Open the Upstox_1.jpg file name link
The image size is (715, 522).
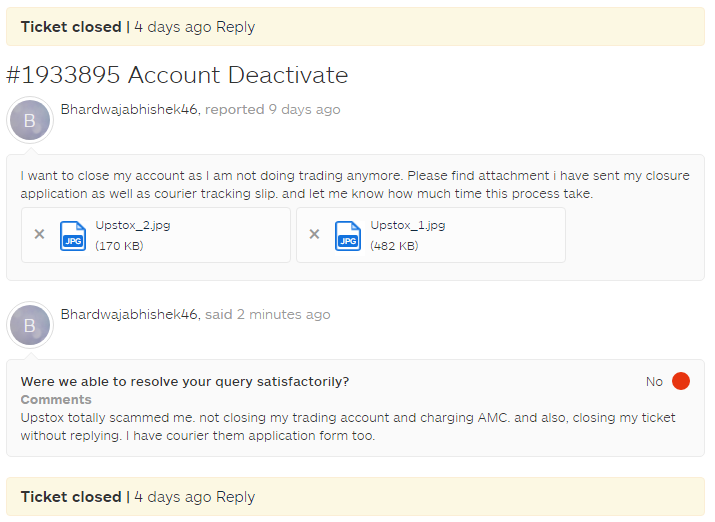pyautogui.click(x=408, y=225)
